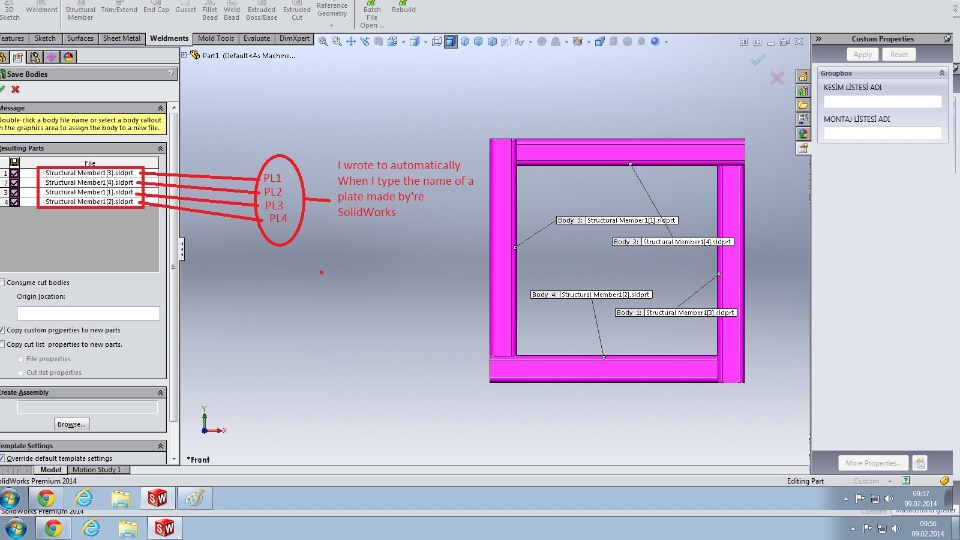This screenshot has width=960, height=540.
Task: Switch to the Mold Tools tab
Action: [216, 38]
